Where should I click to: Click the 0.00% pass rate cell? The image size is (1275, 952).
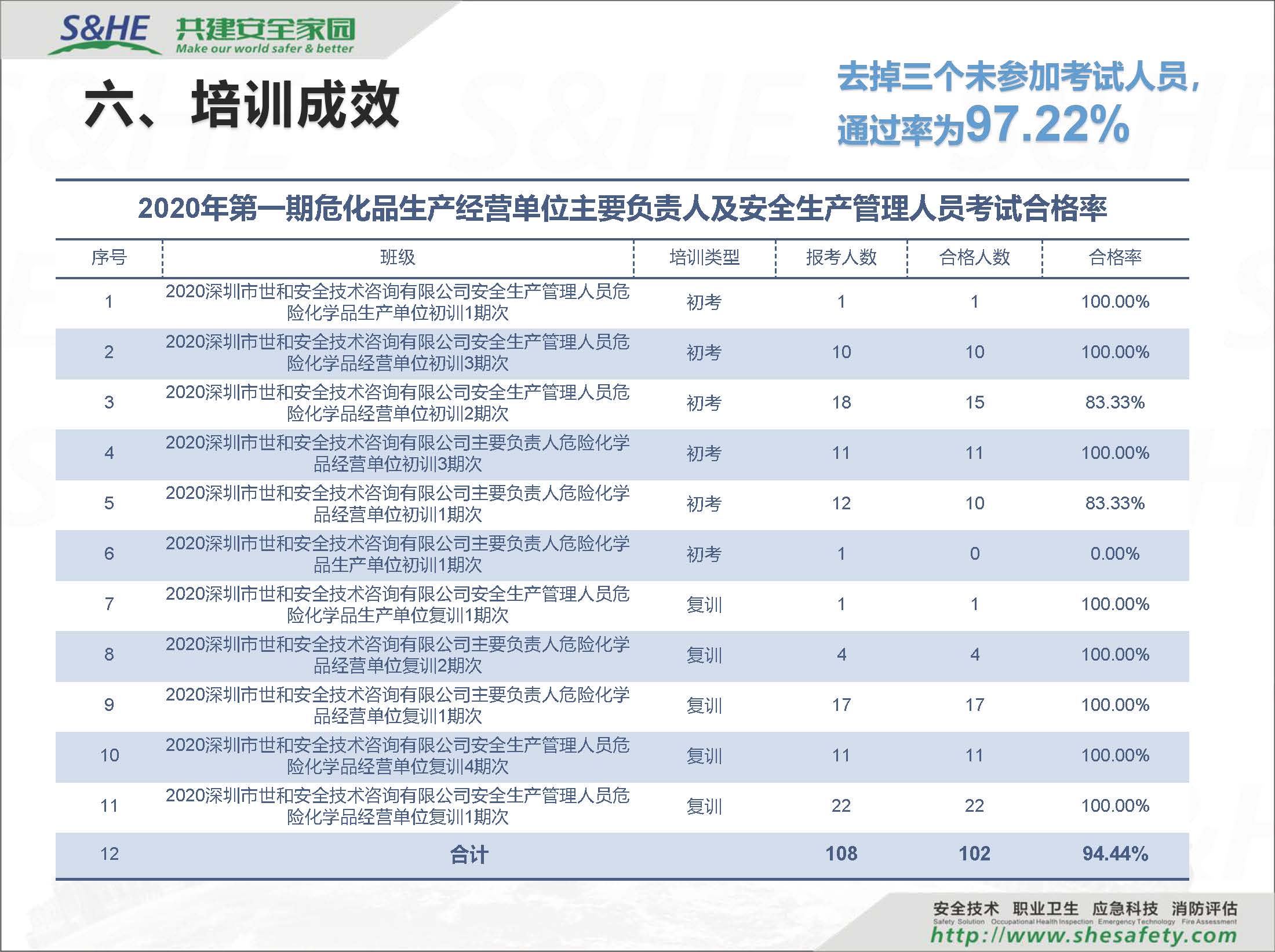1115,554
